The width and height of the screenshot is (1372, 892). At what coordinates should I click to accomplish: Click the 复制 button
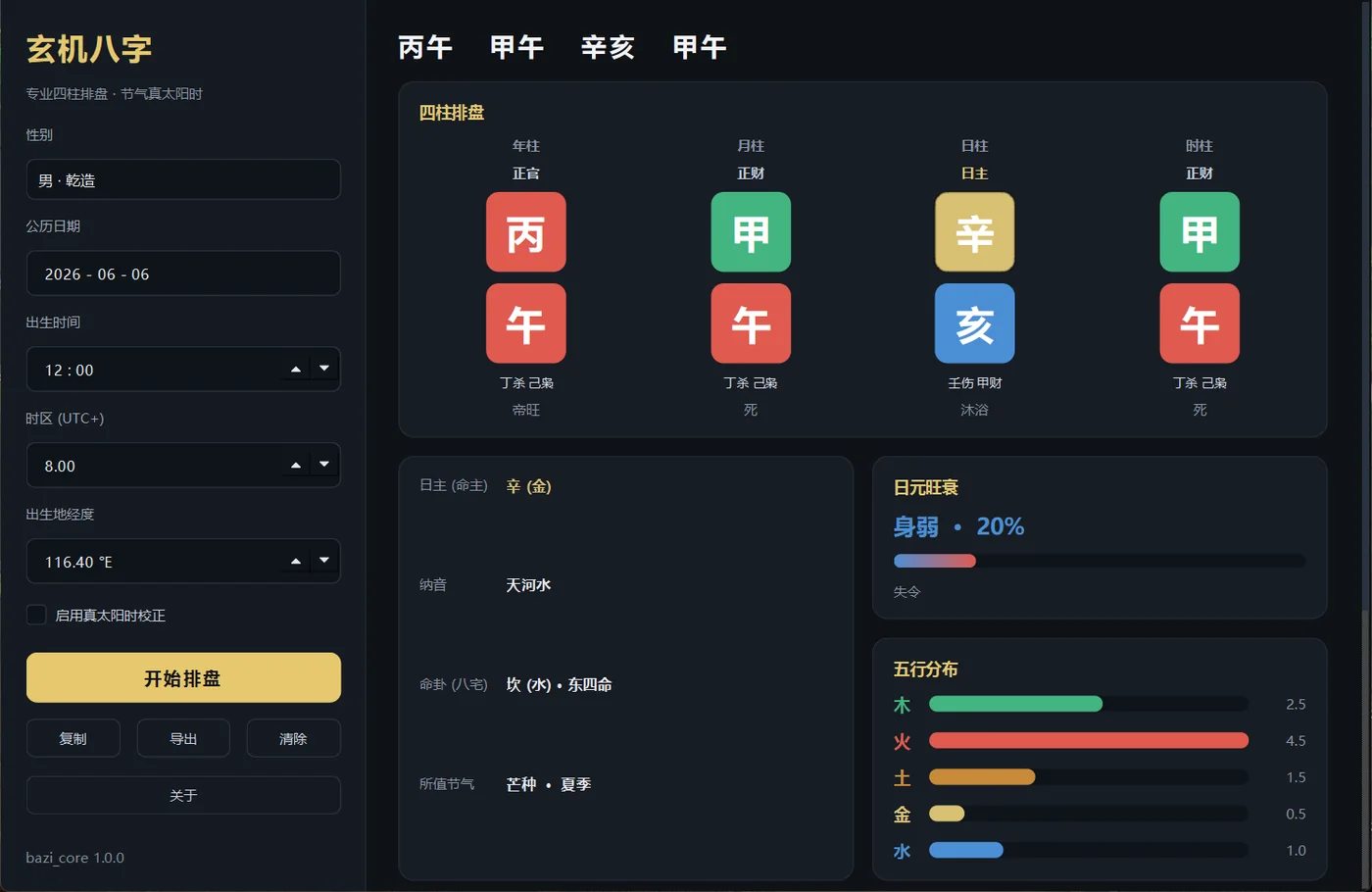click(x=73, y=738)
